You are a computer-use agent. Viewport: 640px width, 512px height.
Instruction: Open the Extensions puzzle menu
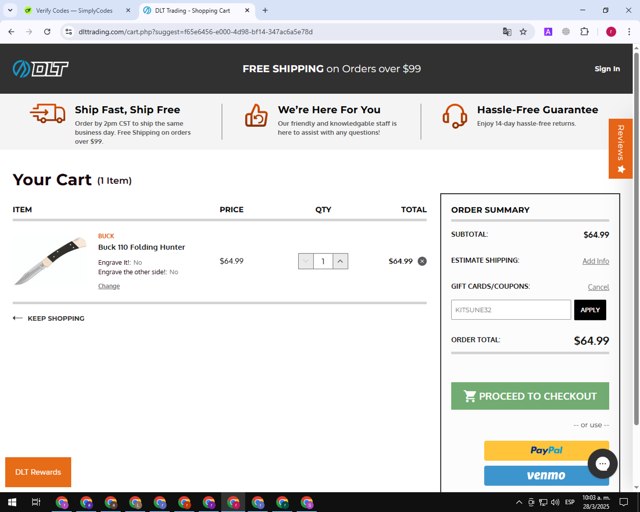(584, 32)
